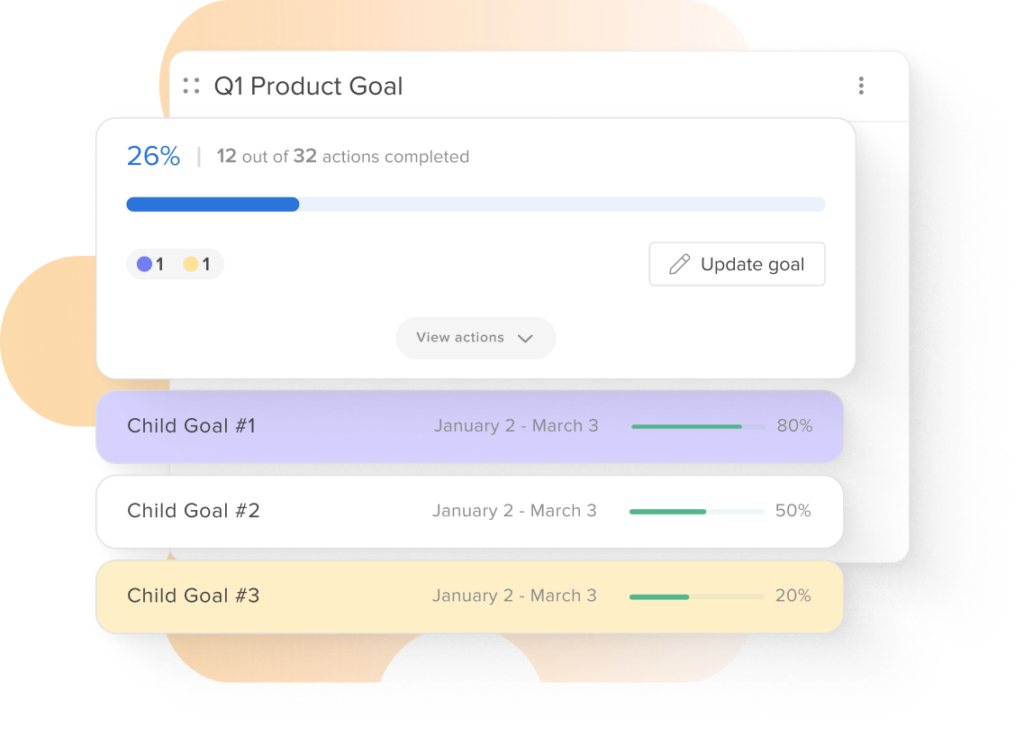Open Child Goal #3 row
Viewport: 1024px width, 737px height.
(x=470, y=596)
